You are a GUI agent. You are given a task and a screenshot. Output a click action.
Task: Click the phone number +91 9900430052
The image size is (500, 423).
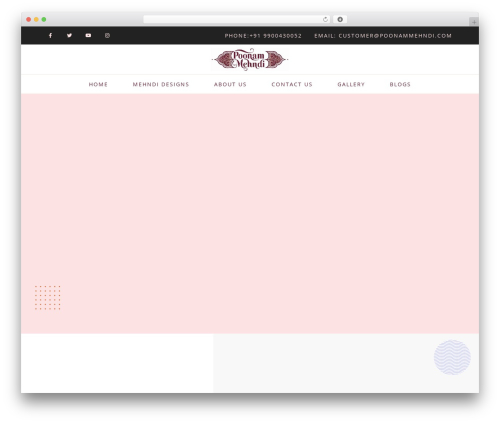[275, 36]
